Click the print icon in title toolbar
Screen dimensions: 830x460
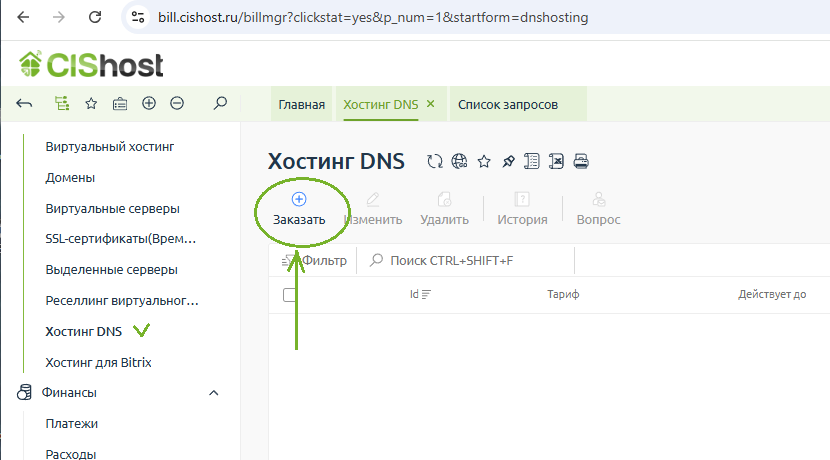pos(582,162)
